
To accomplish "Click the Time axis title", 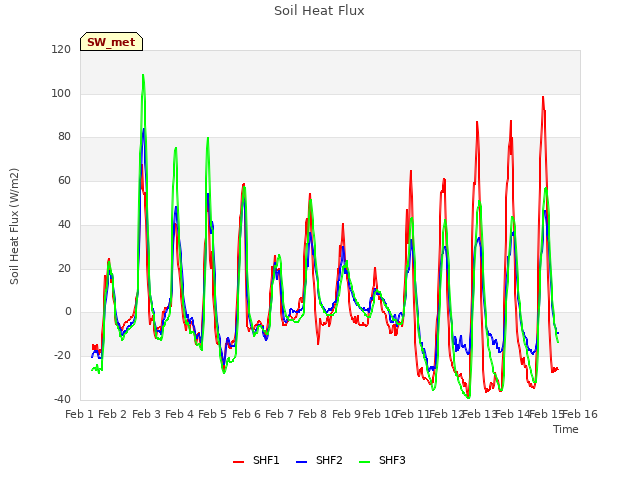I will 566,429.
